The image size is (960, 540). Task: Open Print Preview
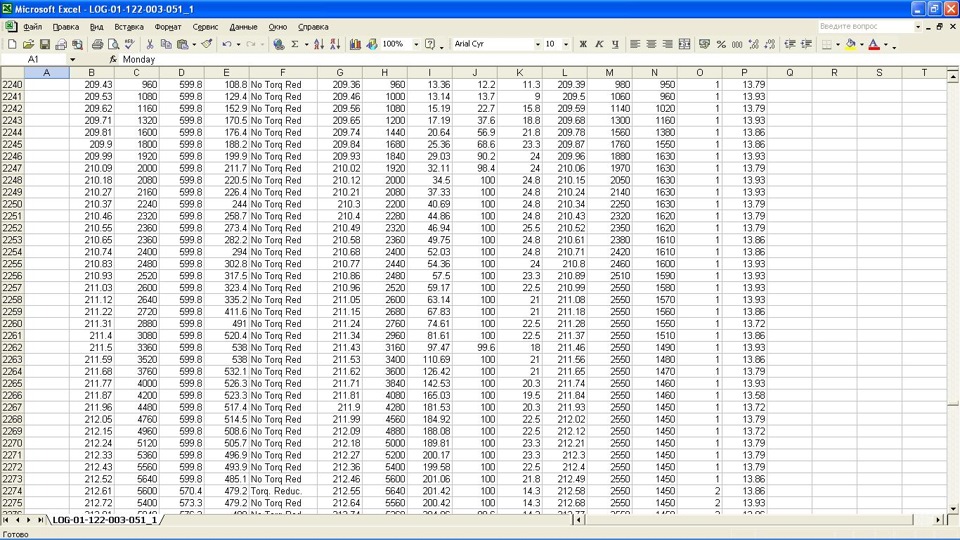pos(113,44)
